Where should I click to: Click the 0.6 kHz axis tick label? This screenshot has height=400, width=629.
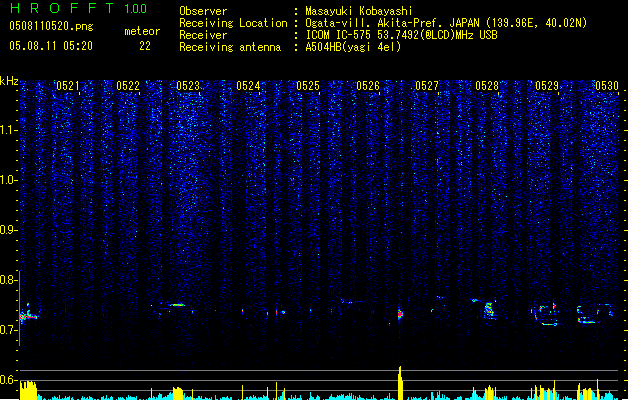coord(8,380)
